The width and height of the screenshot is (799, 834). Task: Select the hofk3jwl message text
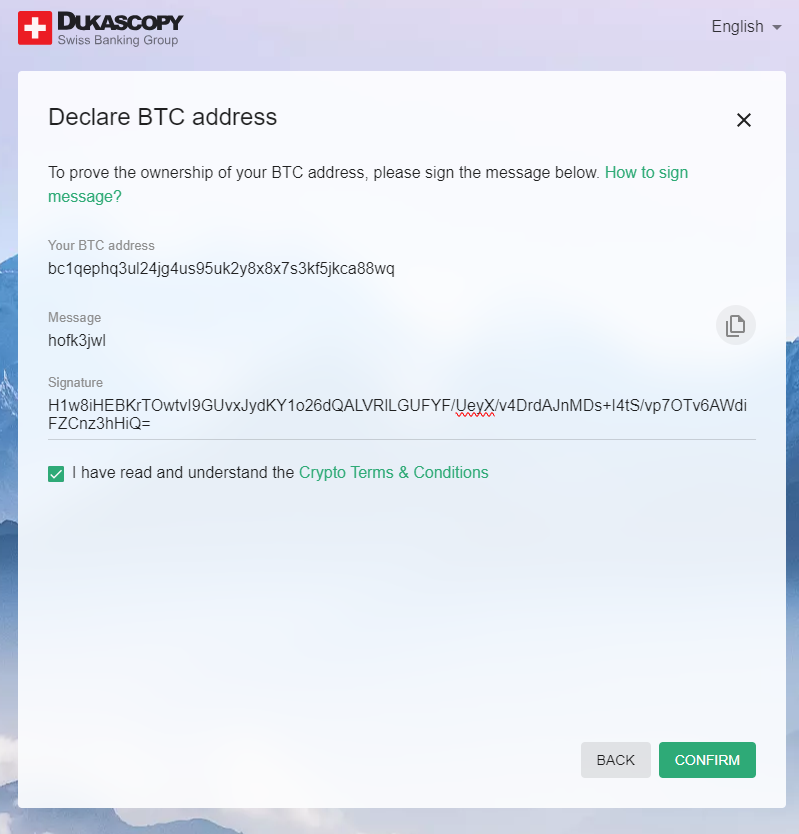77,340
